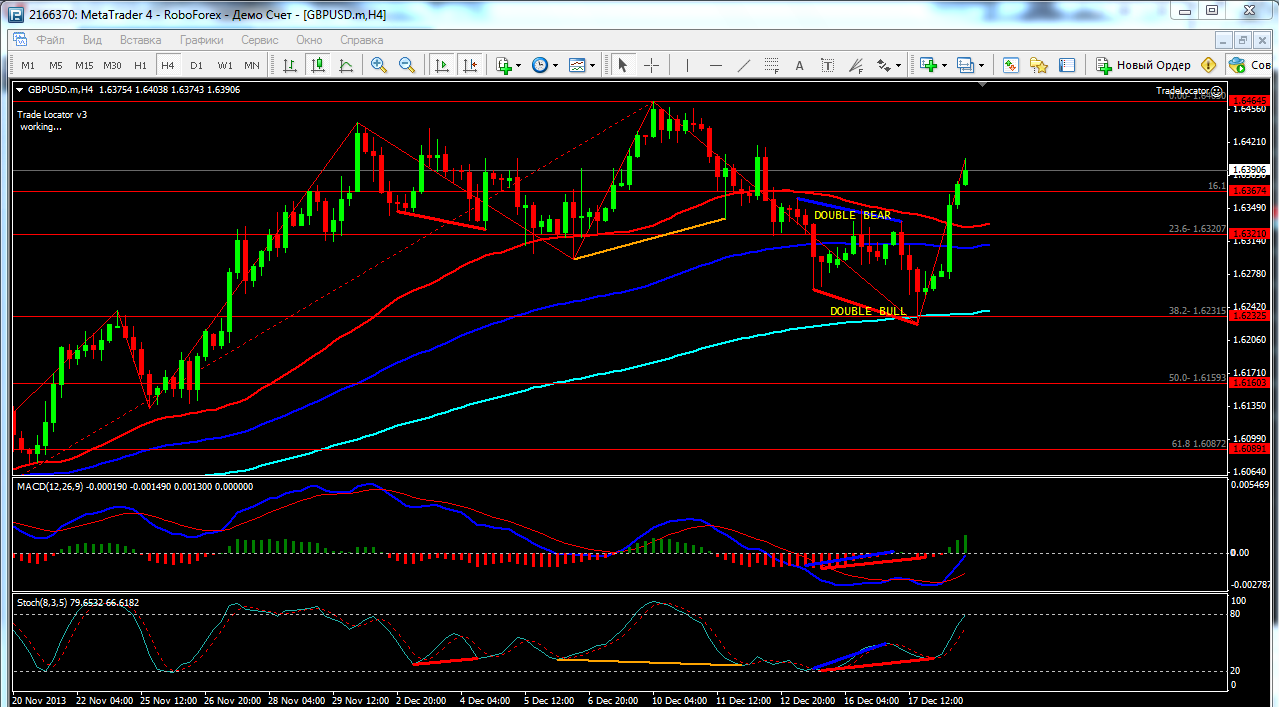Expand the profiles dropdown arrow

[x=981, y=66]
